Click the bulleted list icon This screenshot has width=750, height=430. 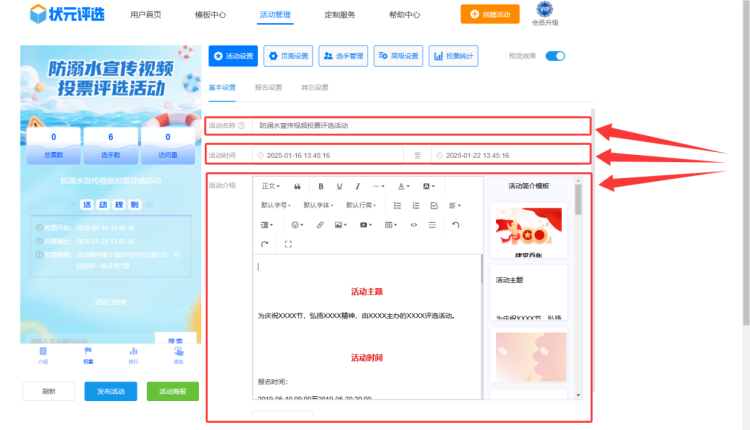[x=398, y=205]
